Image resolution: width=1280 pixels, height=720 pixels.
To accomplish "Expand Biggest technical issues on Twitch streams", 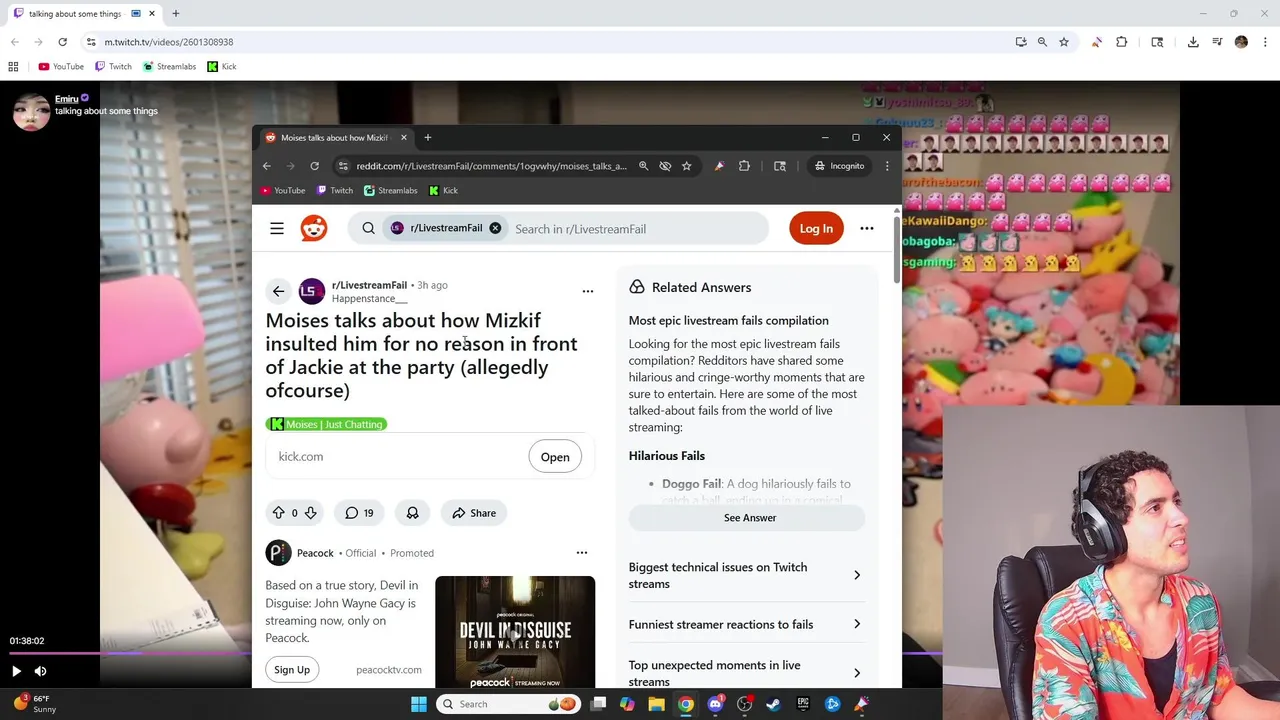I will pos(745,575).
